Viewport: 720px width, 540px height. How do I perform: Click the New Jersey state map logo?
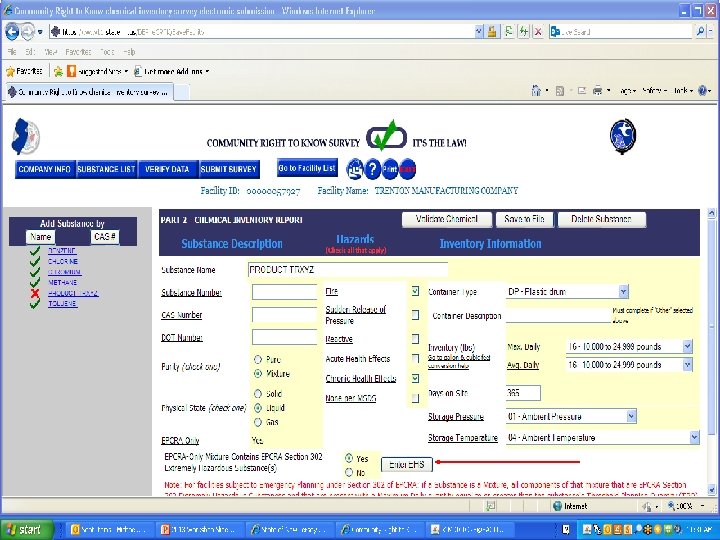25,136
